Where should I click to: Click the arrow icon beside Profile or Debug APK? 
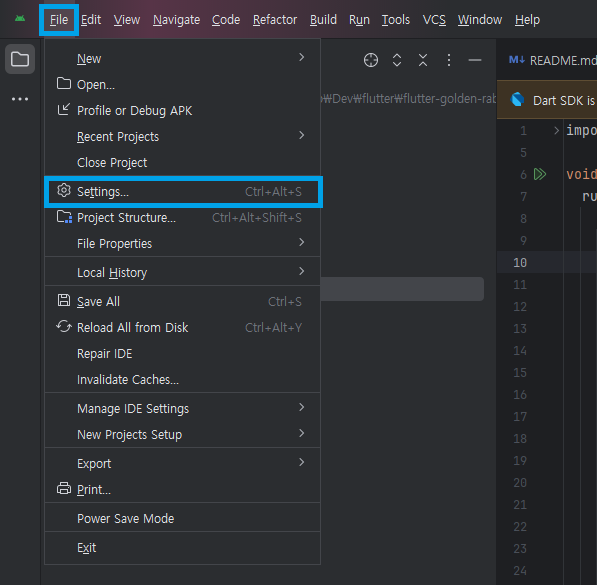[64, 109]
